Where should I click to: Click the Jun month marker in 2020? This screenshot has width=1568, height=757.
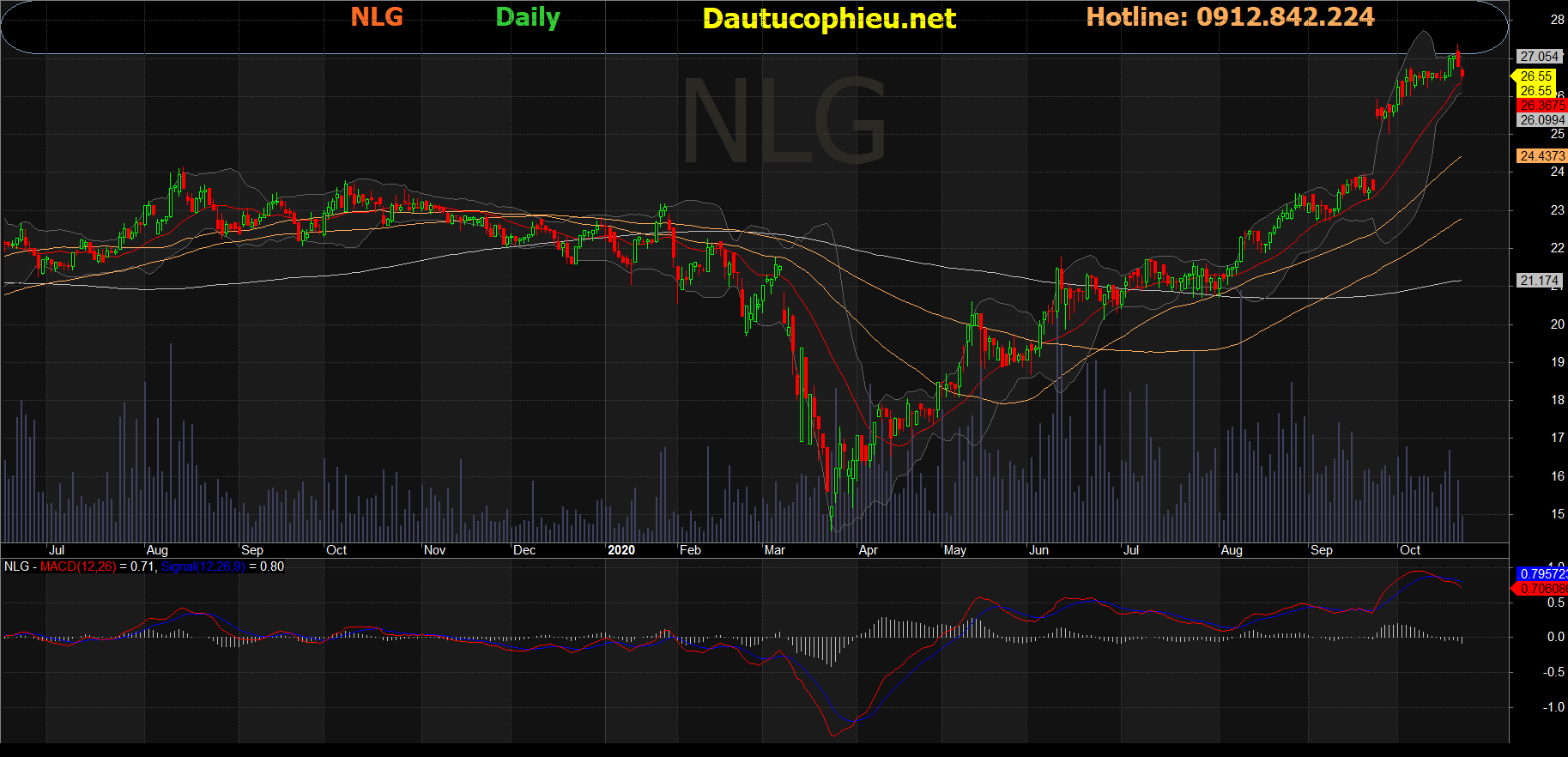pyautogui.click(x=1039, y=550)
